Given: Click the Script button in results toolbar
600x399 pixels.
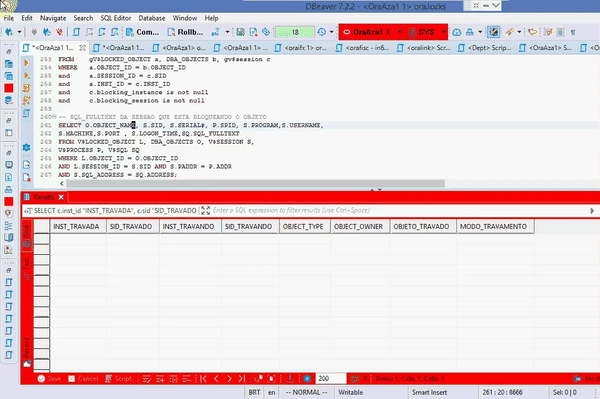Looking at the screenshot, I should tap(118, 378).
